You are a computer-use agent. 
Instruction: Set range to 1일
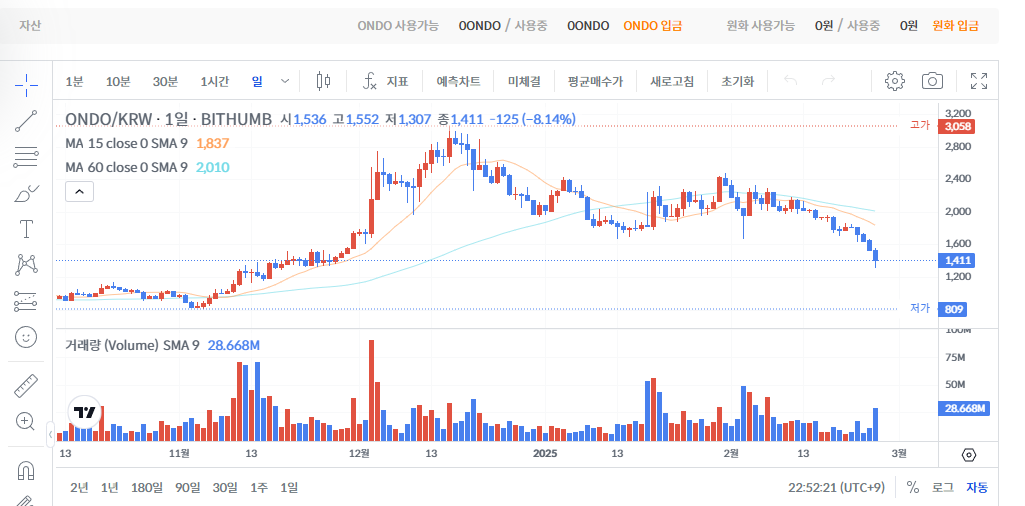click(x=289, y=487)
